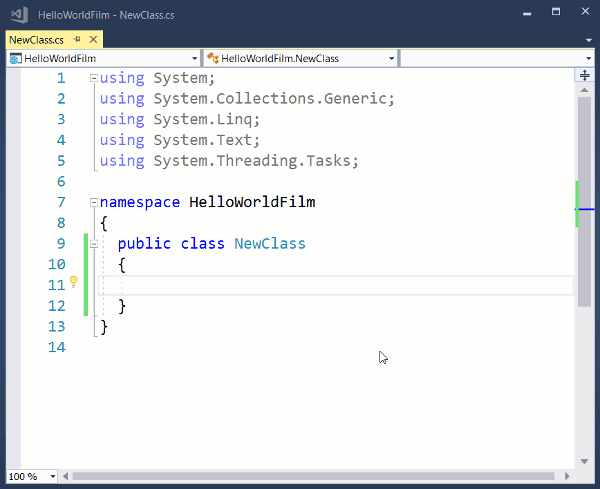Close the NewClass.cs tab
This screenshot has height=489, width=600.
pos(93,40)
